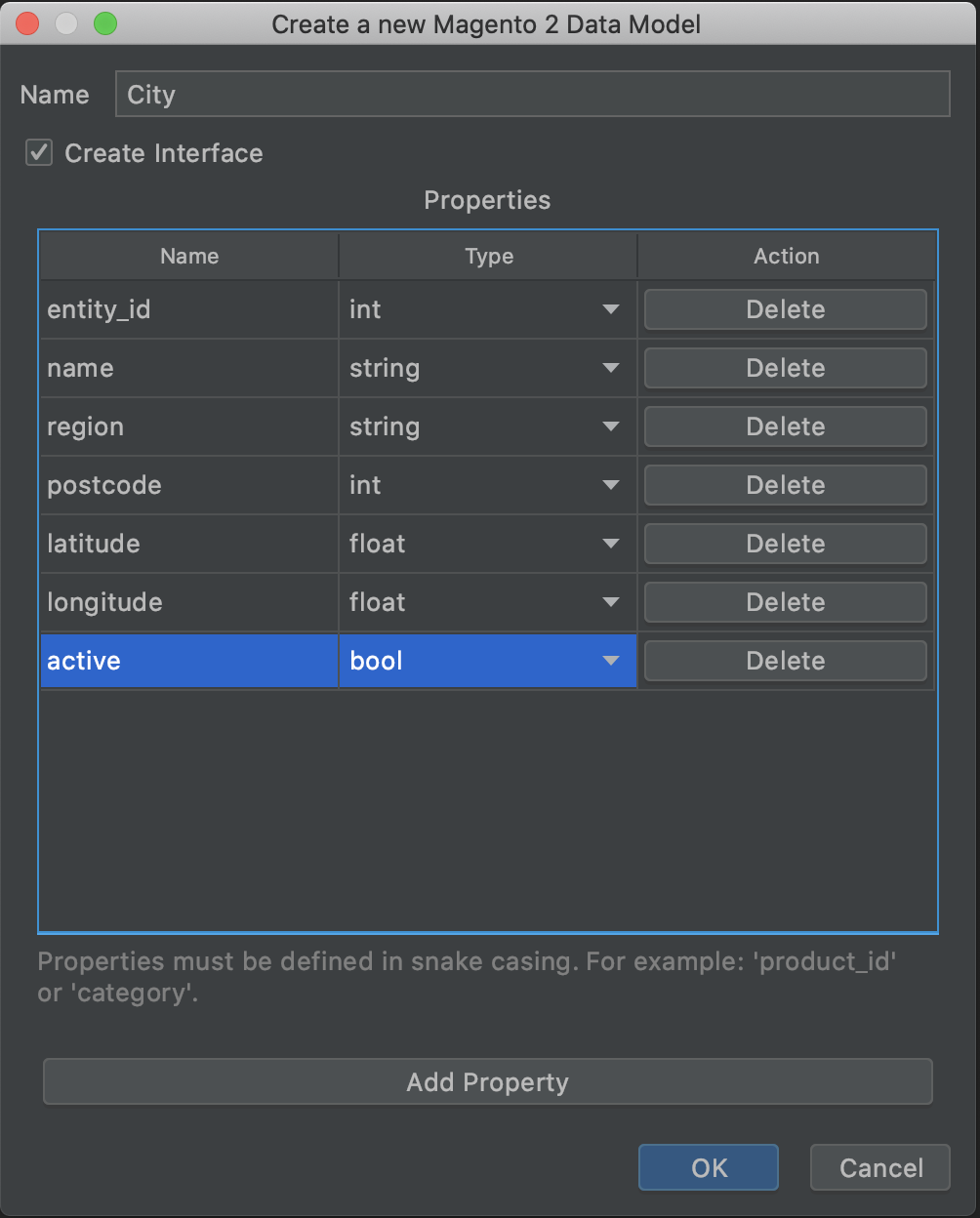Click the Name column header

coord(189,256)
